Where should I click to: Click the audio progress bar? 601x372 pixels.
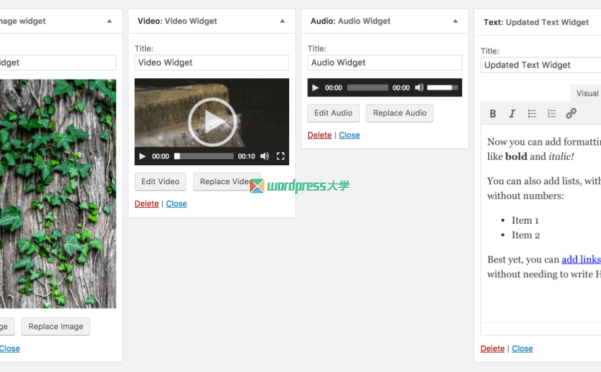[x=367, y=88]
